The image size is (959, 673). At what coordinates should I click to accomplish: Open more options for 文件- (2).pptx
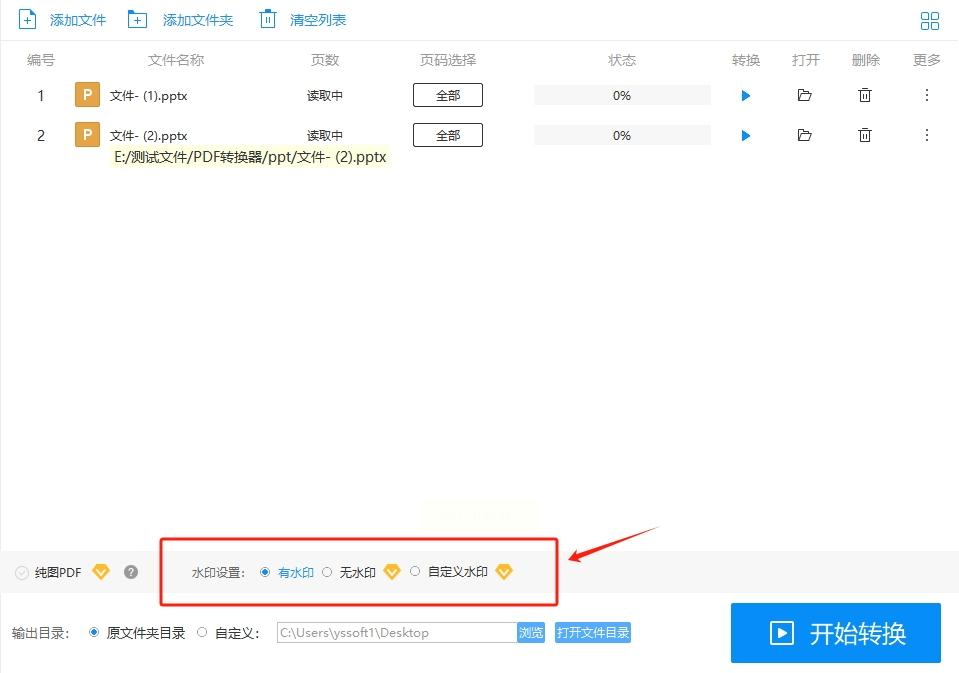(x=927, y=135)
